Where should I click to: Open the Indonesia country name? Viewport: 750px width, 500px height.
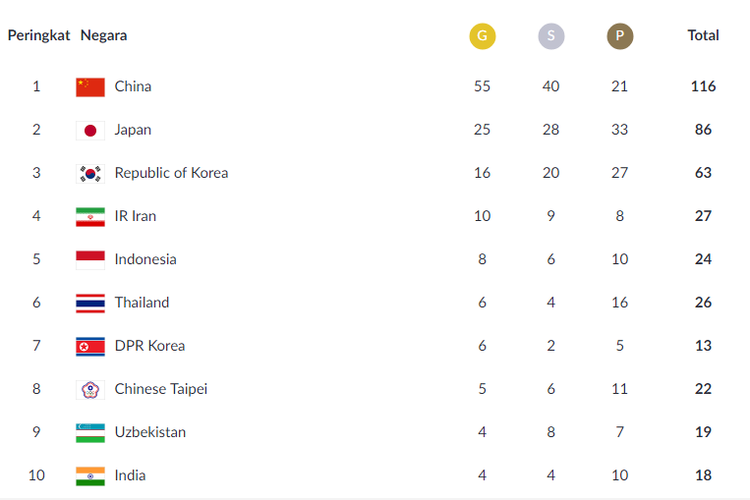point(145,259)
